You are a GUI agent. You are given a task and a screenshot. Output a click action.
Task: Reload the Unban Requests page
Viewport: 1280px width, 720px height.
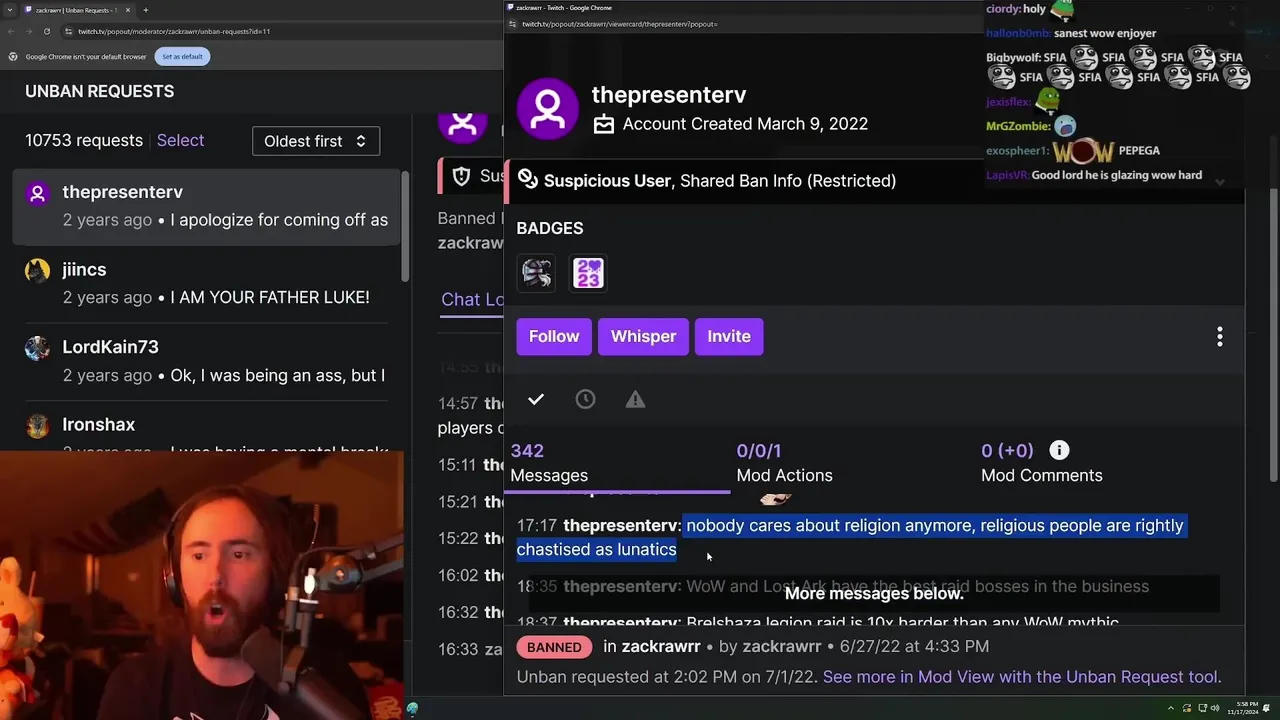pos(47,31)
